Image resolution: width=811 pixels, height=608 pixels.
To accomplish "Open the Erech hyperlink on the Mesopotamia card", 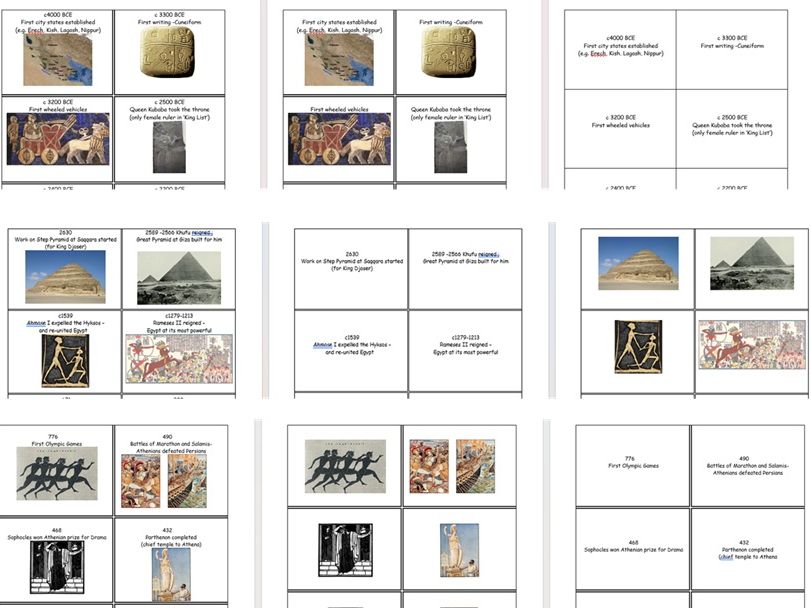I will (x=33, y=29).
